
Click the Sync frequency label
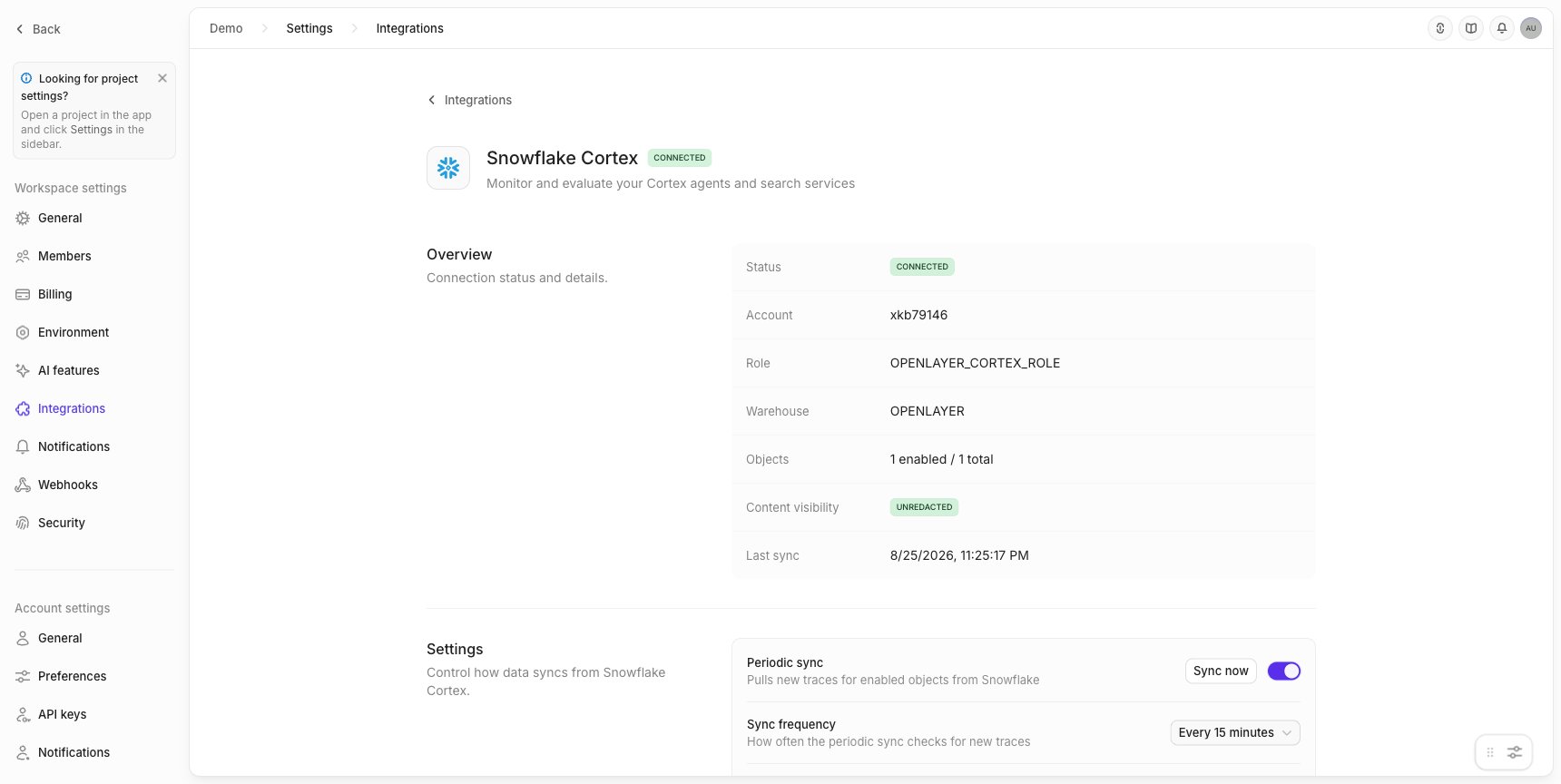[791, 724]
